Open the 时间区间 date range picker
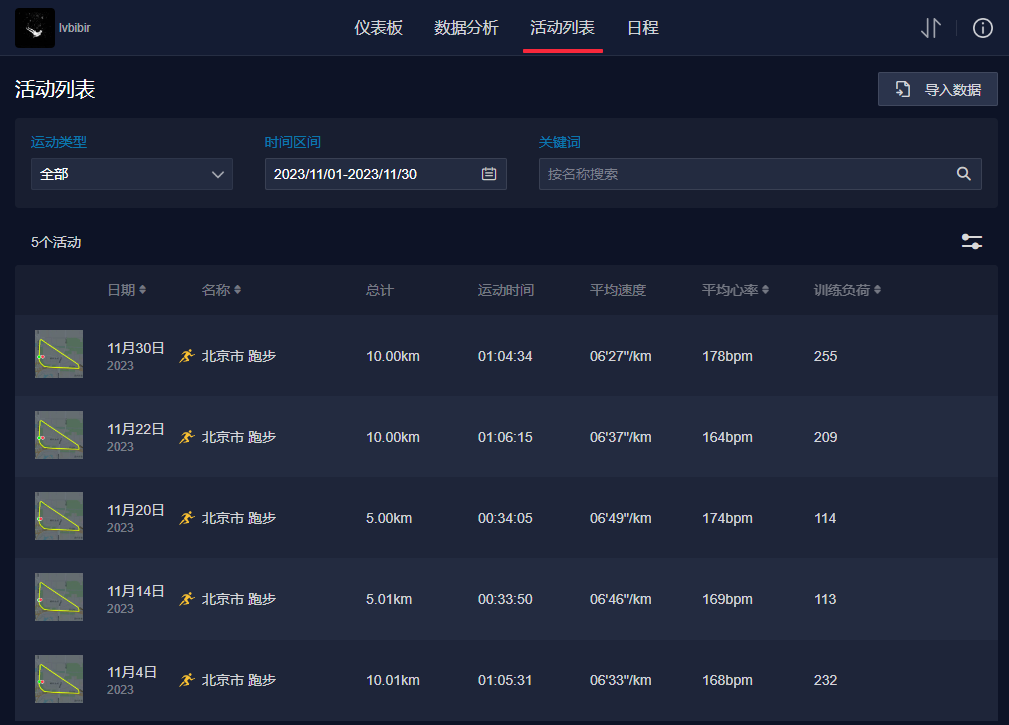Viewport: 1009px width, 725px height. coord(372,174)
